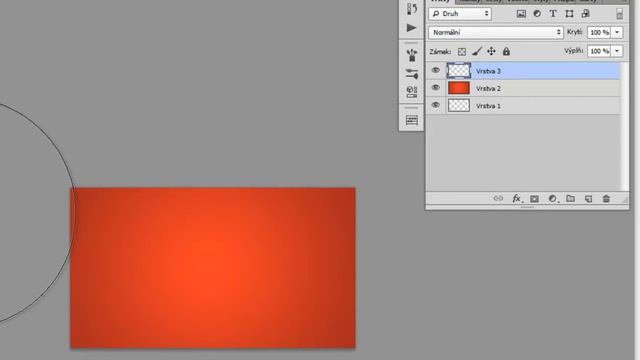Viewport: 640px width, 360px height.
Task: Lock all layer attributes
Action: point(506,51)
